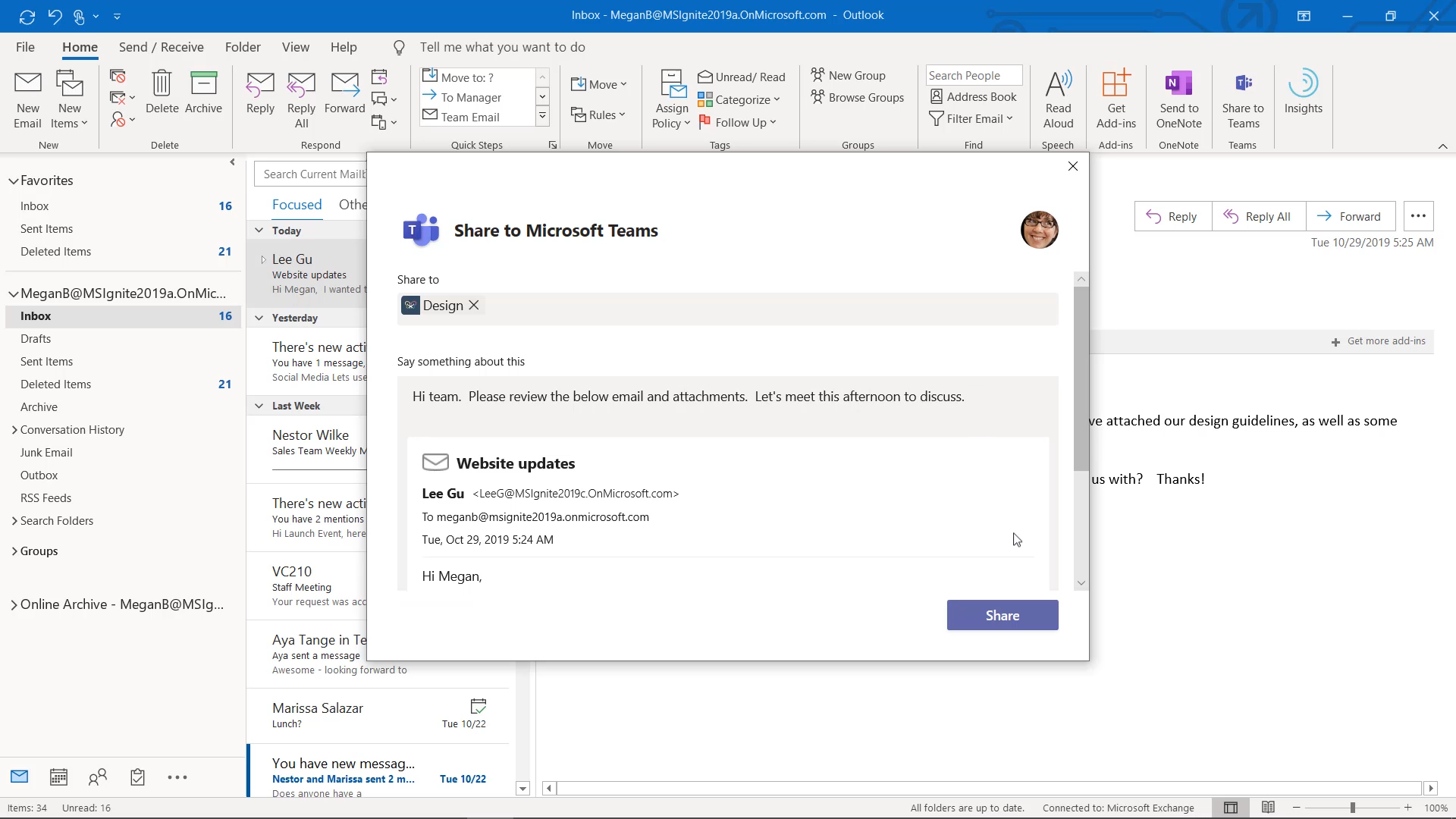Viewport: 1456px width, 819px height.
Task: Collapse the Favorites section
Action: (x=13, y=180)
